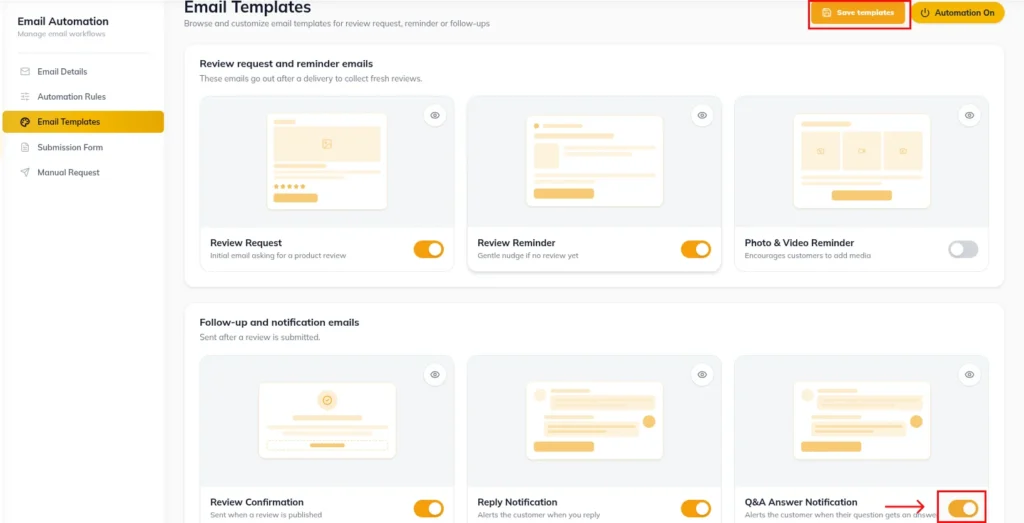Screen dimensions: 1024x523
Task: Open the Review Confirmation template thumbnail
Action: [327, 420]
